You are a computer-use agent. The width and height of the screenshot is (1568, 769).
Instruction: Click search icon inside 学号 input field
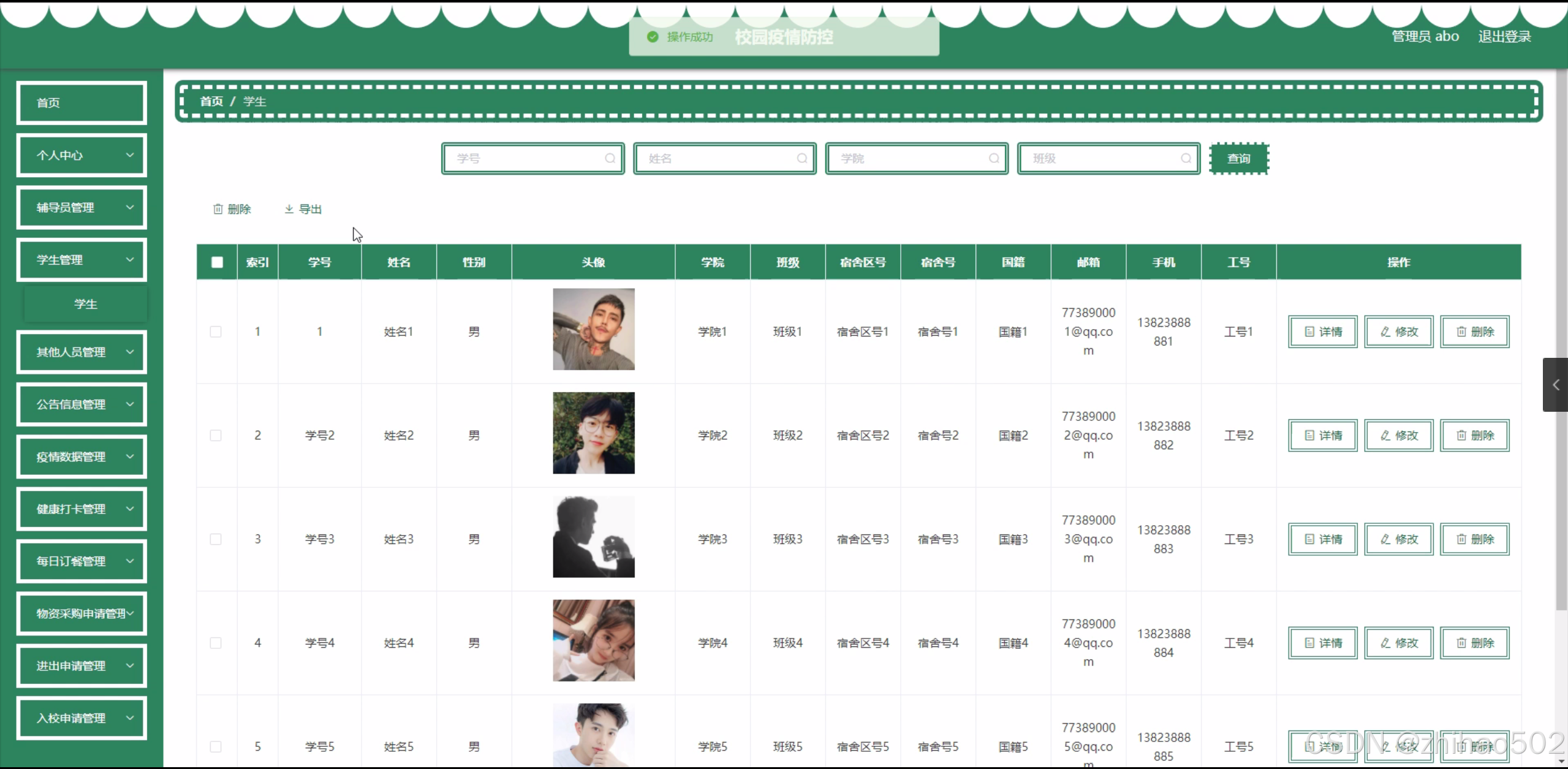[x=610, y=159]
